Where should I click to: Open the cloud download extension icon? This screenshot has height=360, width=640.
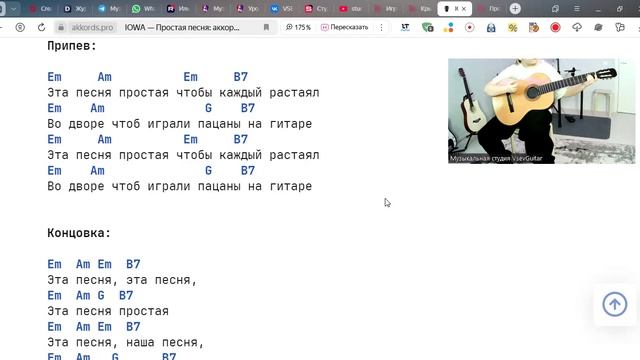click(x=577, y=27)
